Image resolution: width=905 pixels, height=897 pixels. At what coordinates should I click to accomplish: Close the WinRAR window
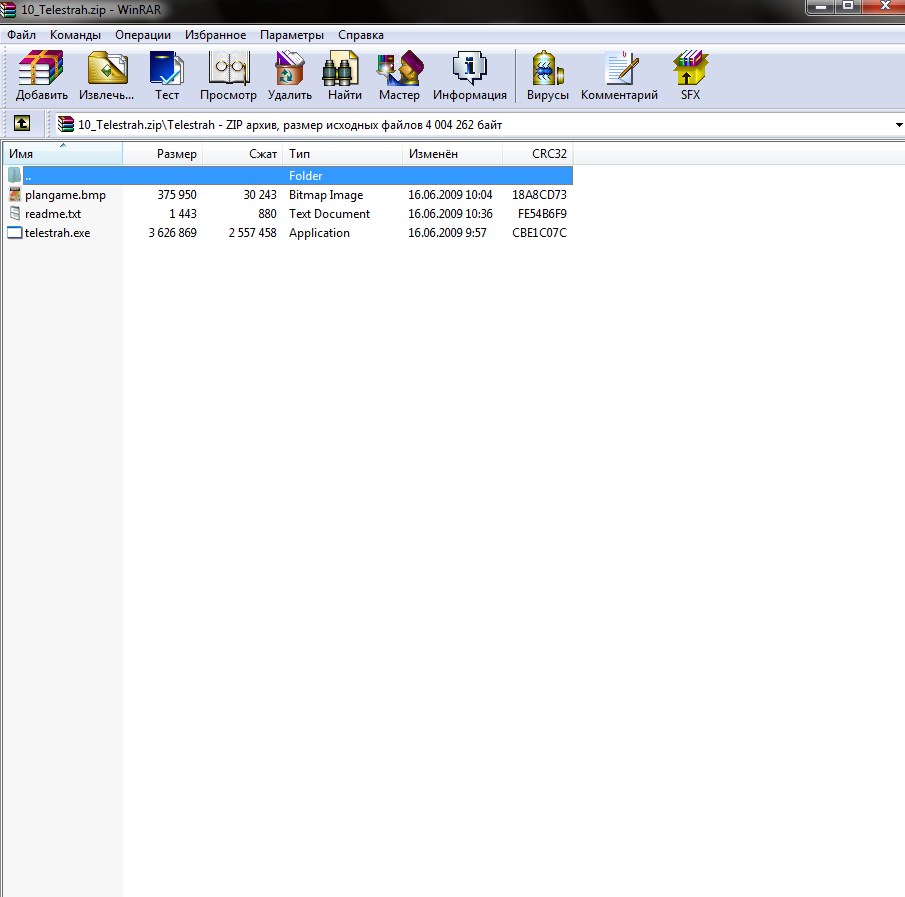pos(884,6)
